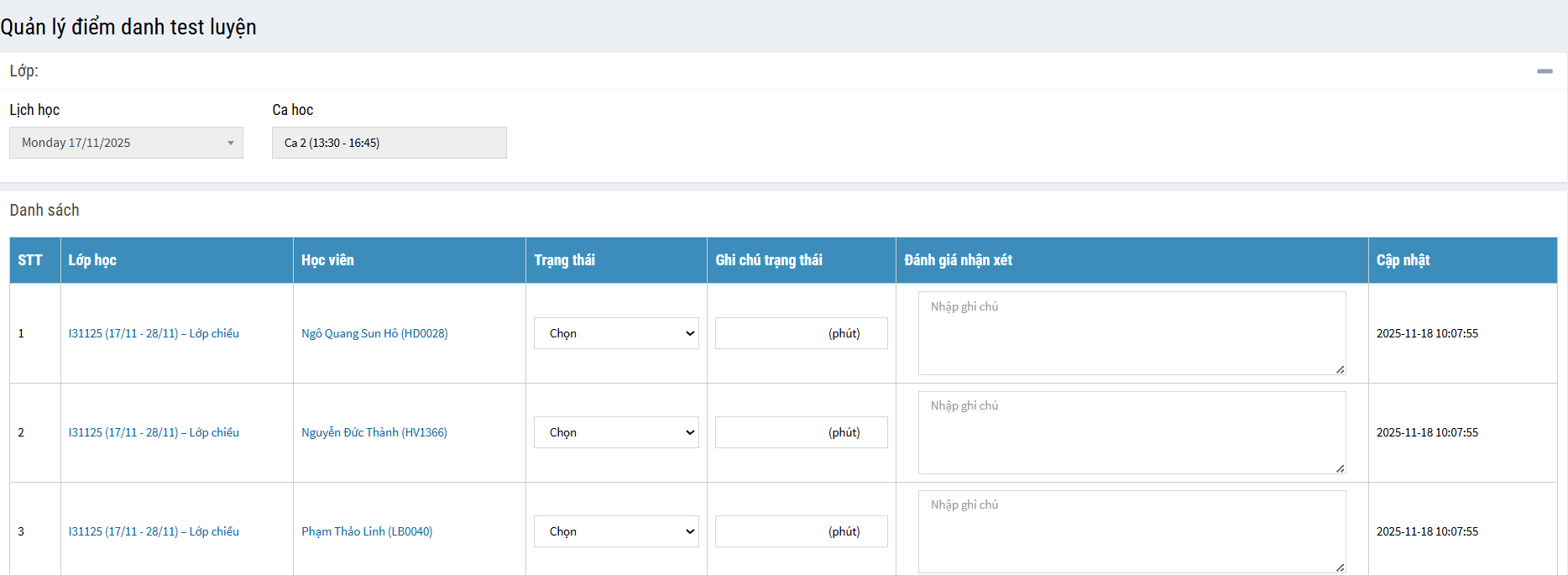Open student link Ngô Quang Sun Hô (HD0028)
The height and width of the screenshot is (575, 1568).
tap(374, 333)
